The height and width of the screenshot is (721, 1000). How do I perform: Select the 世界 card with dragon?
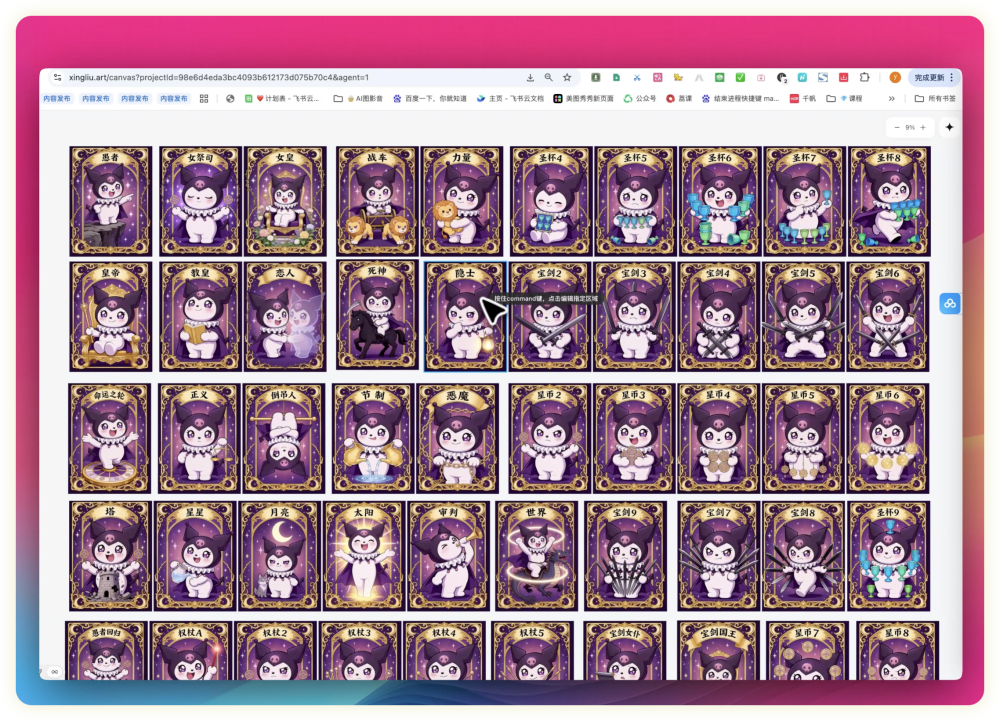click(x=536, y=556)
